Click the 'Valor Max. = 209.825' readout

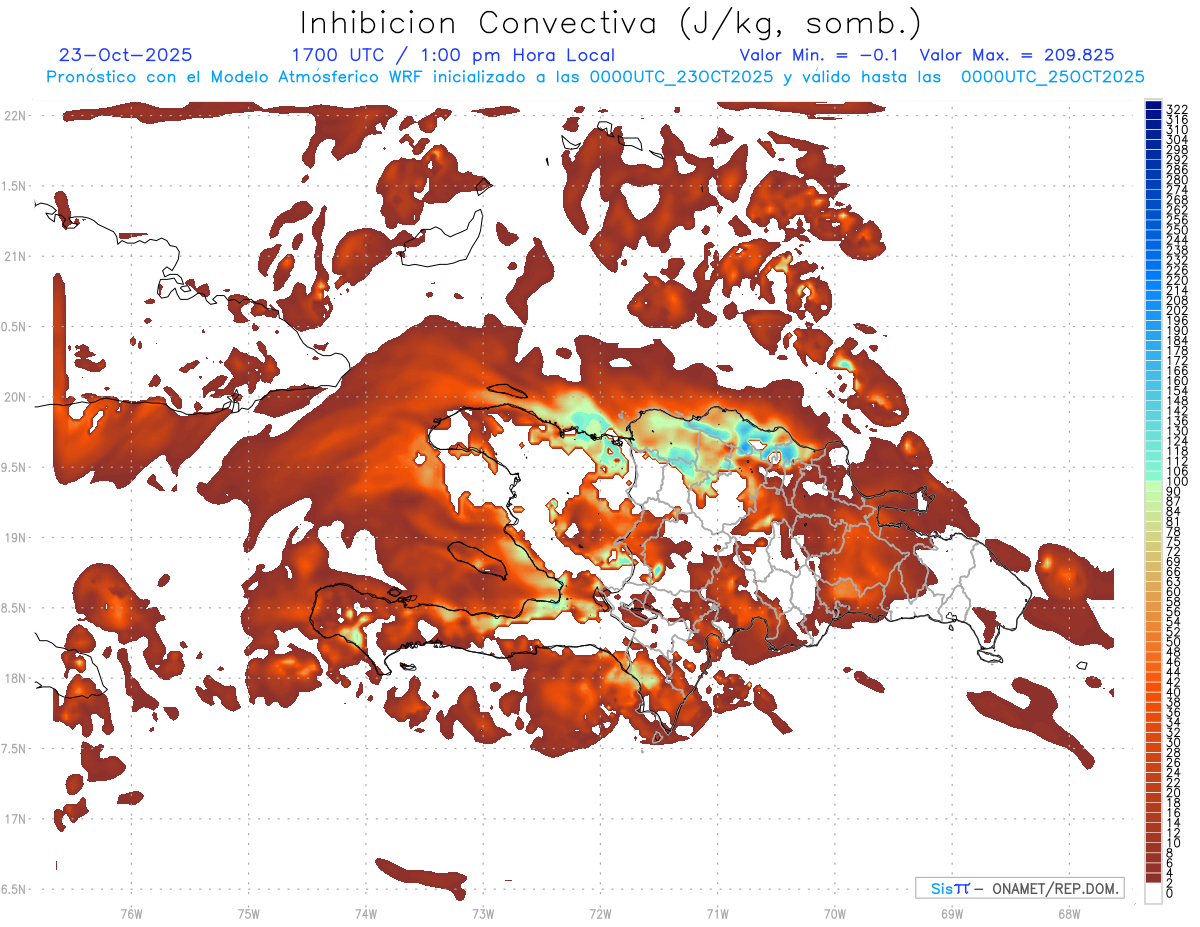[1017, 56]
